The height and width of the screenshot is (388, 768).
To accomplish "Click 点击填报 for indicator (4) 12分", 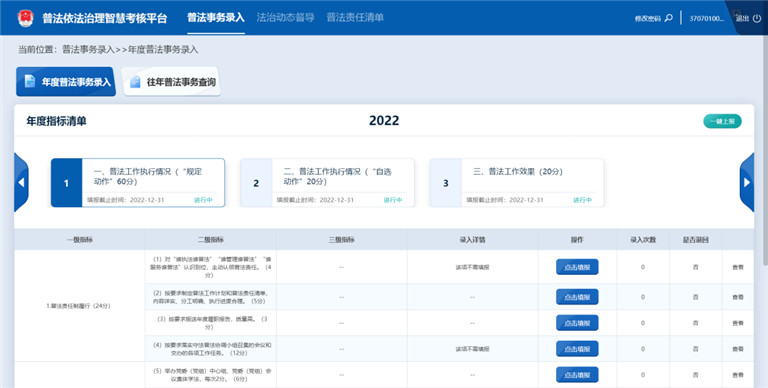I will pyautogui.click(x=577, y=349).
